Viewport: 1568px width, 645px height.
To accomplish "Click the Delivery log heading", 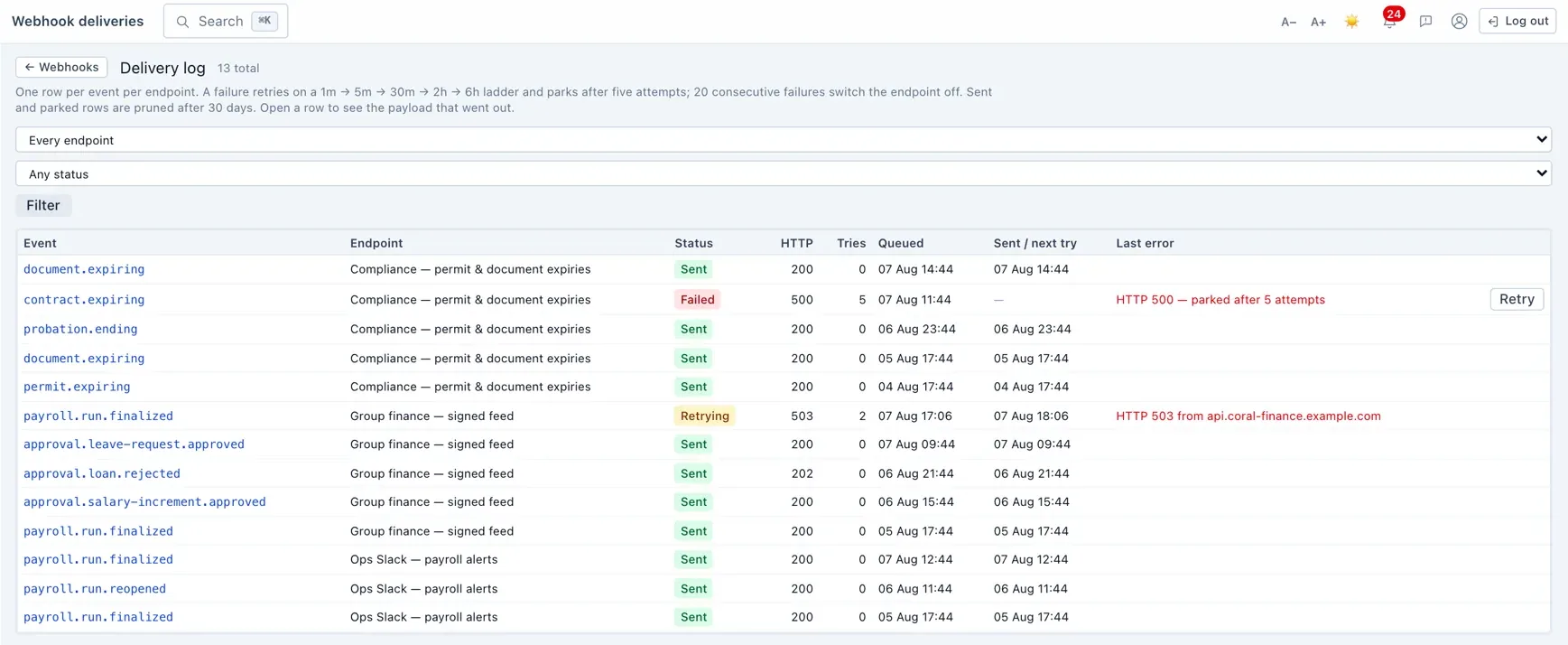I will point(162,68).
